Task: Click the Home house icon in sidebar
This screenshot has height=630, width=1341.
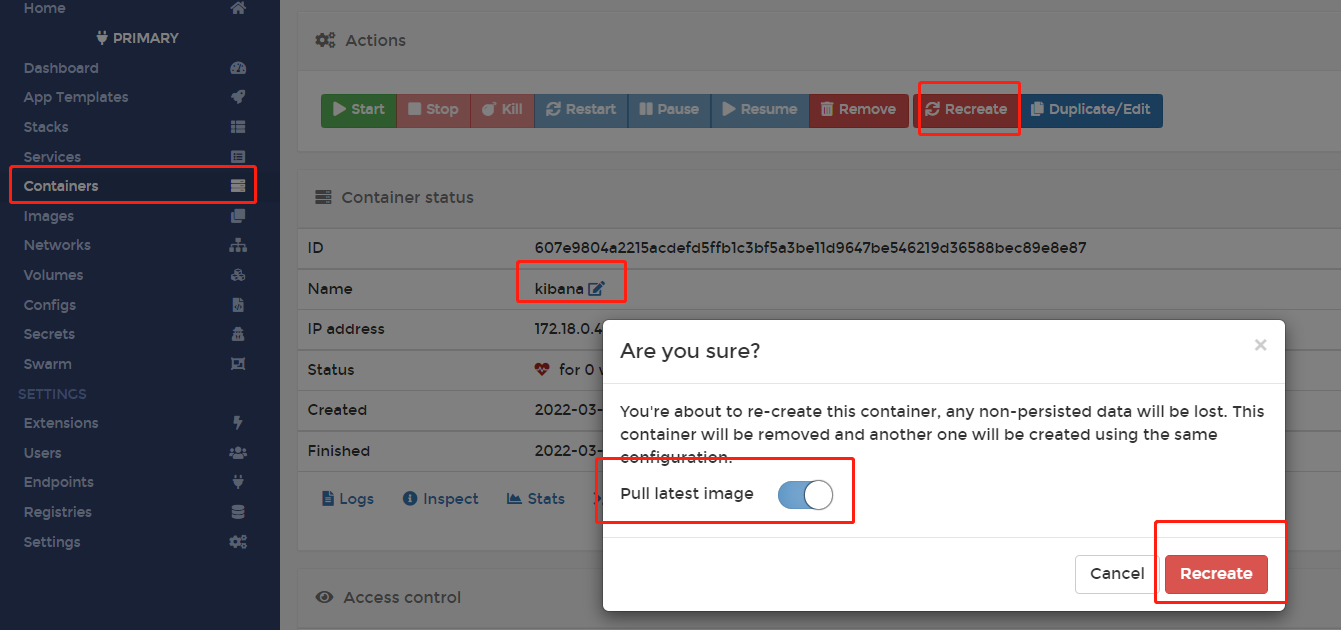Action: click(237, 9)
